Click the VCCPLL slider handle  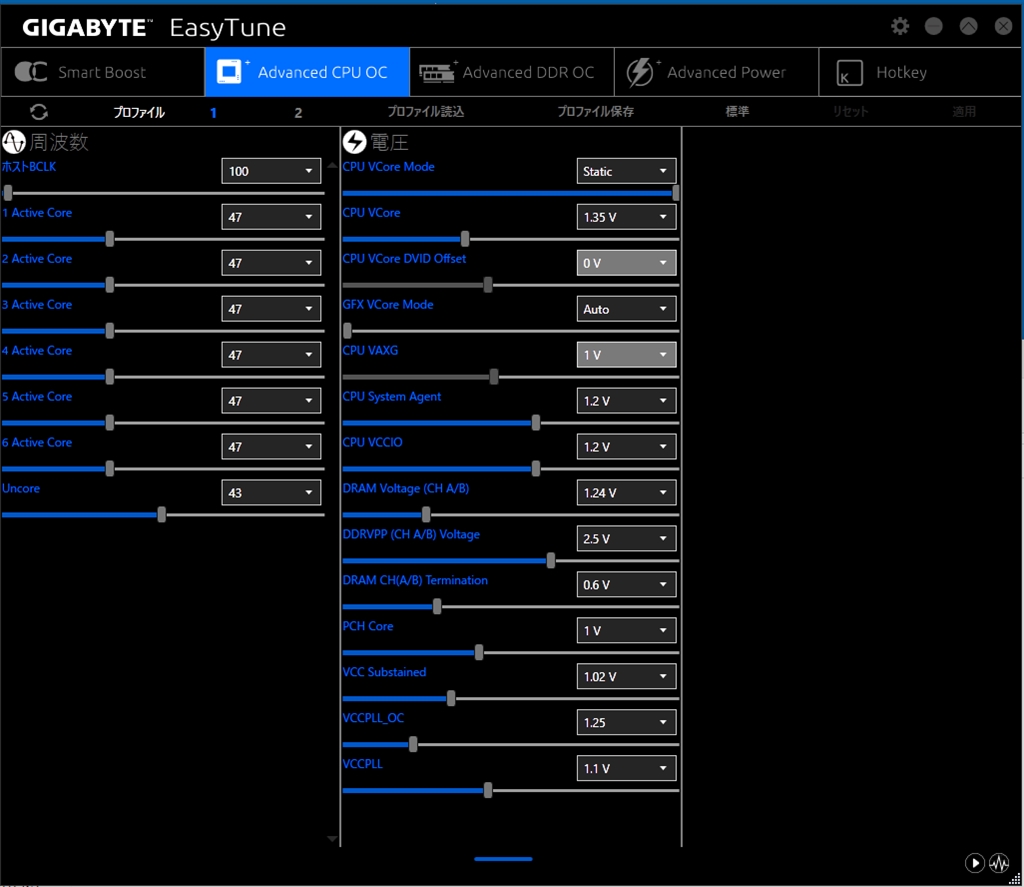[x=488, y=790]
